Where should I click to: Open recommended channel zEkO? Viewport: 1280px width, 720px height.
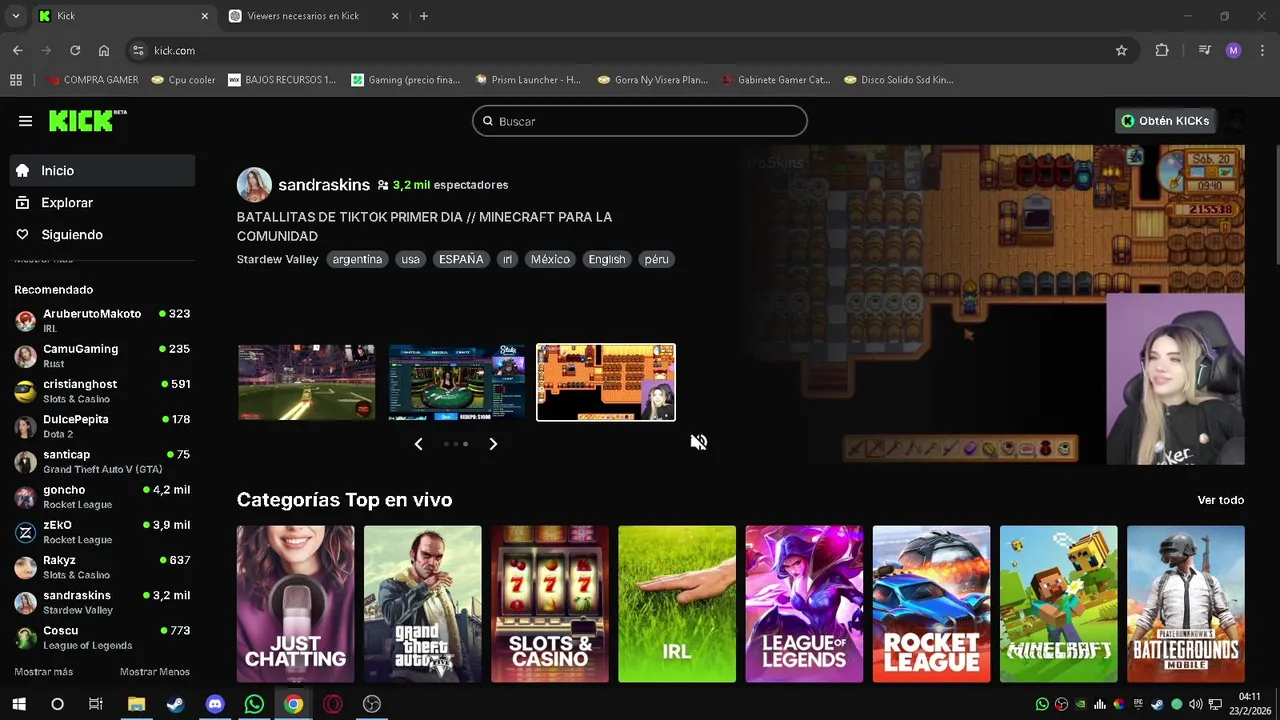(x=102, y=532)
